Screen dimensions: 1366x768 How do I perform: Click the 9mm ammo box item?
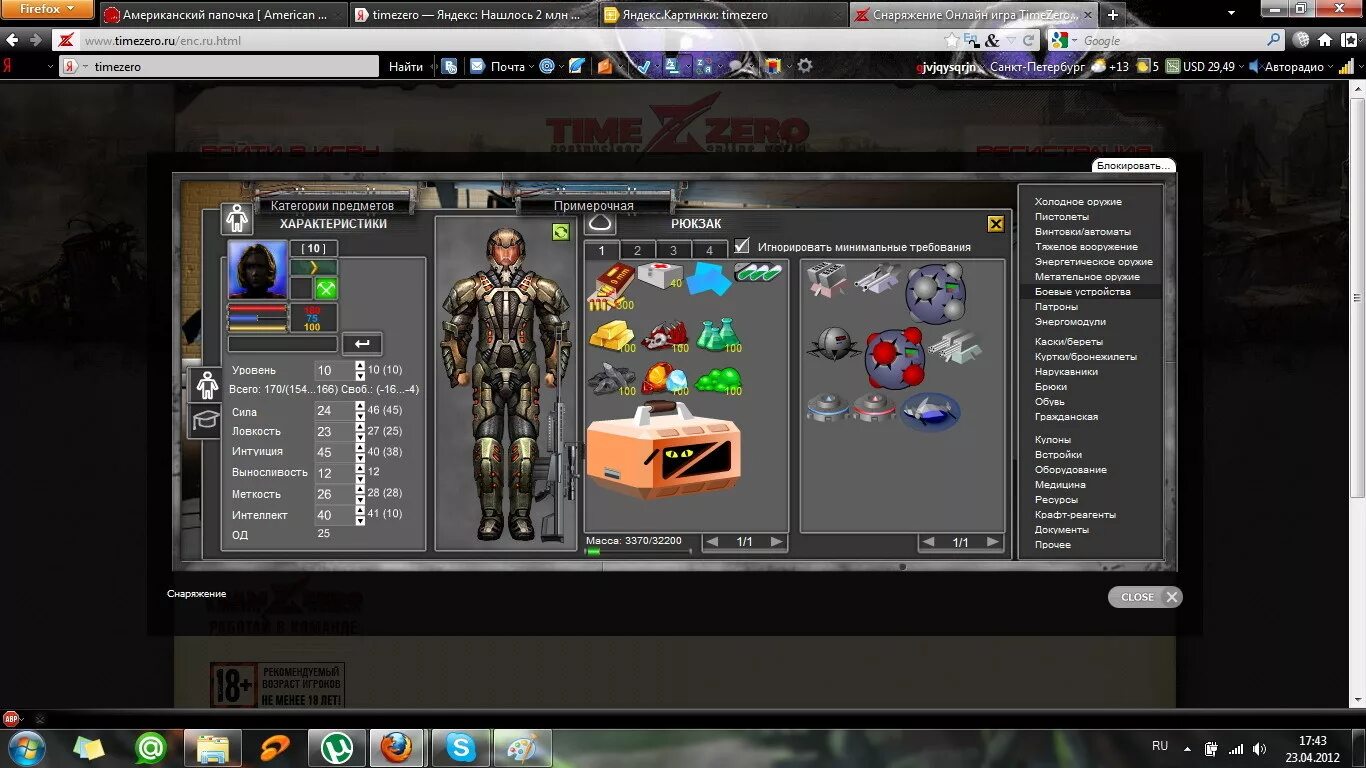pyautogui.click(x=611, y=286)
